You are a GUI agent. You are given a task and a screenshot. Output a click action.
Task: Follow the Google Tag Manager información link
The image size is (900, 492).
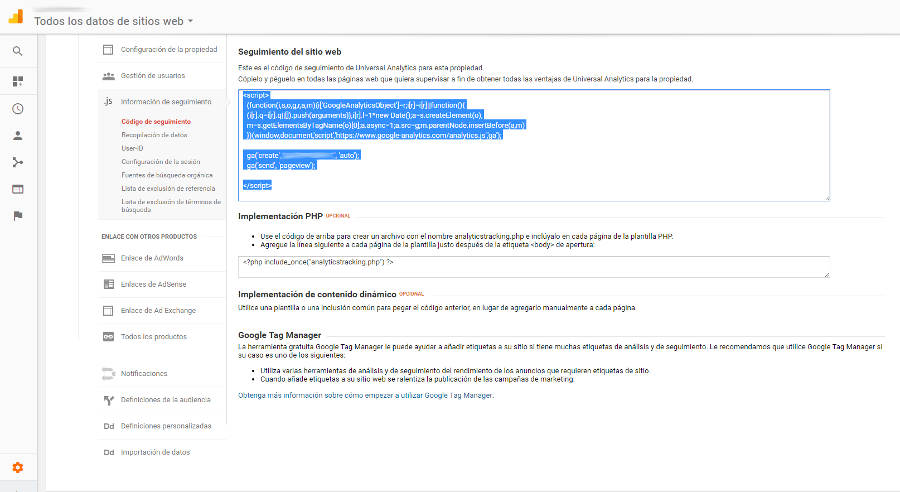tap(366, 396)
